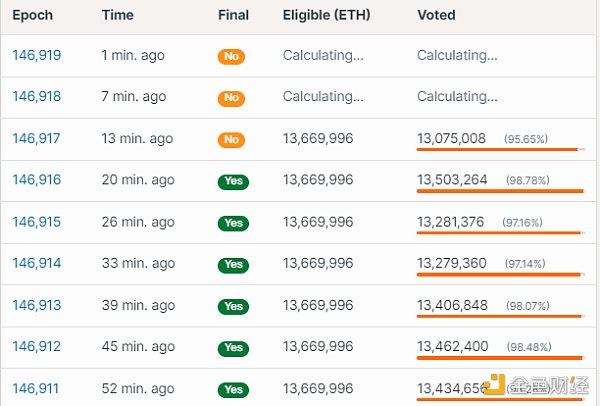Click the orange No badge for epoch 146,919
This screenshot has height=406, width=600.
[x=231, y=57]
